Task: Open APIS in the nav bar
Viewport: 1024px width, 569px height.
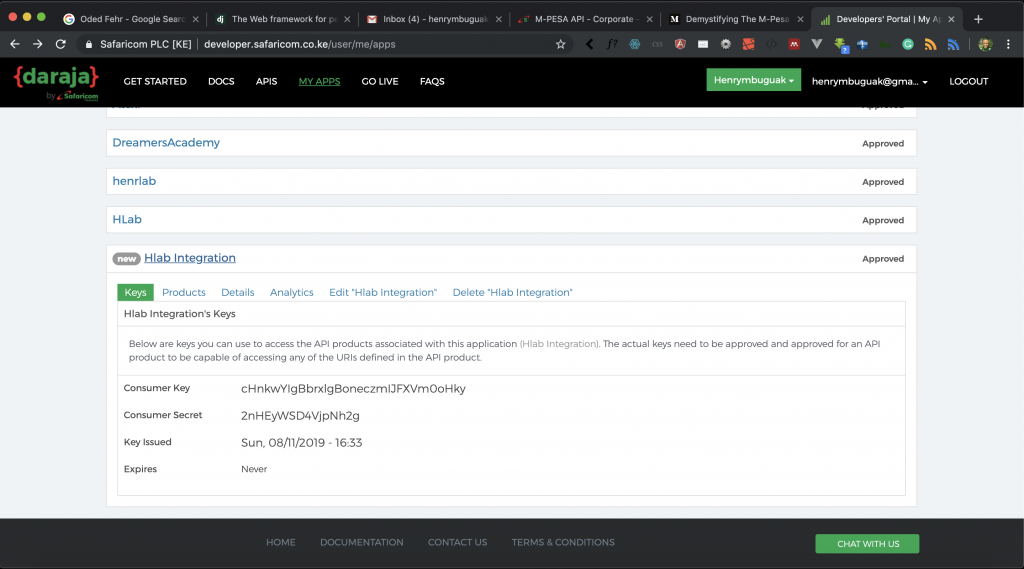Action: point(266,82)
